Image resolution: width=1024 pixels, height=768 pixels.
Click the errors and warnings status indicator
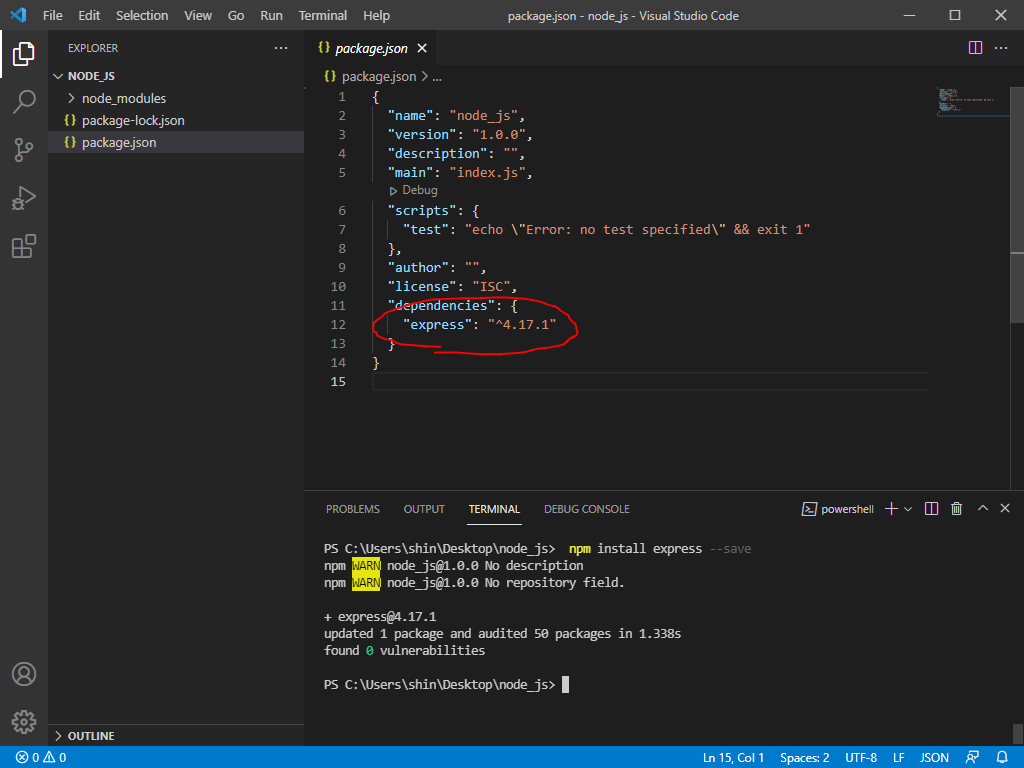point(41,758)
